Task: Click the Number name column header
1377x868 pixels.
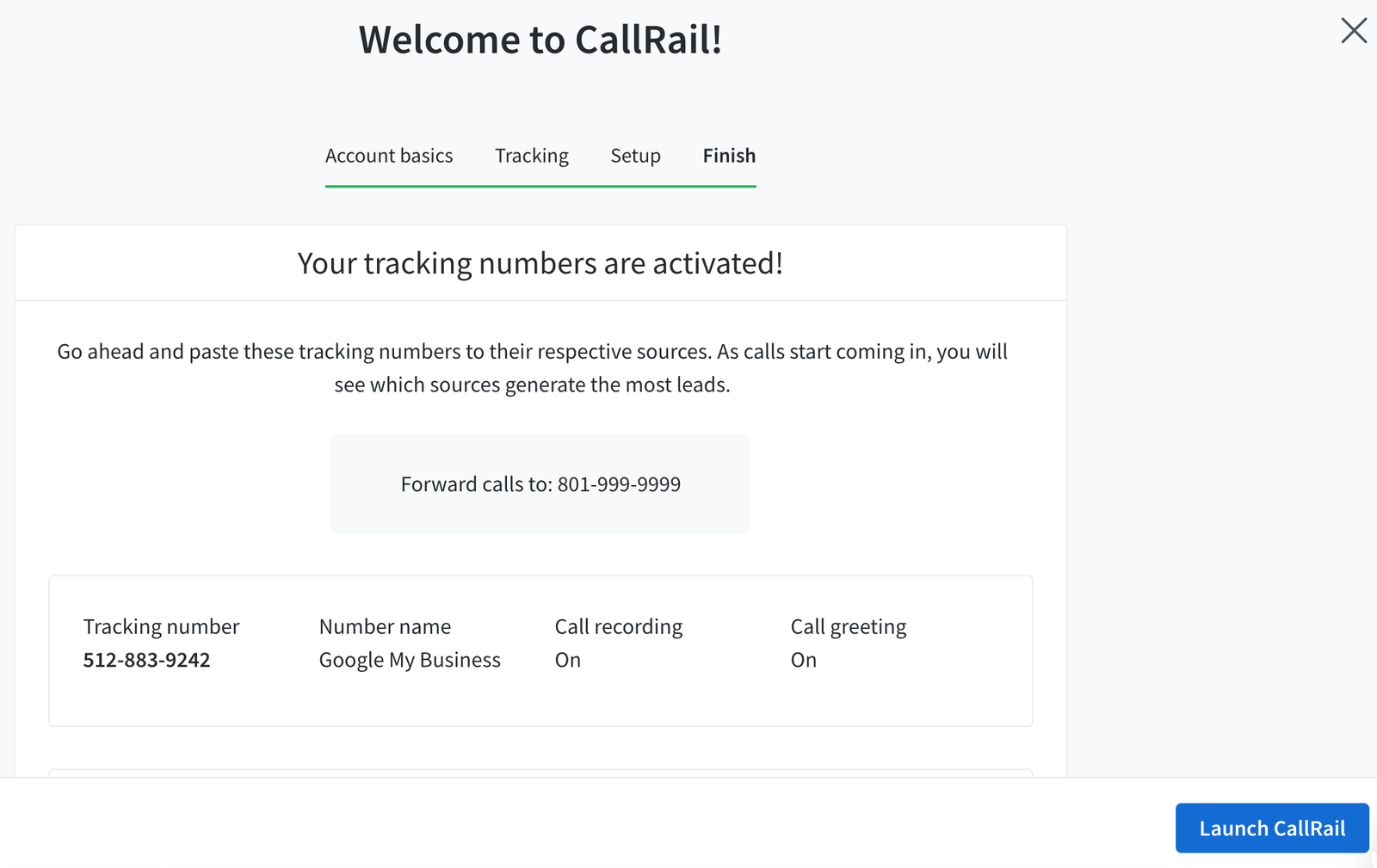Action: pyautogui.click(x=385, y=626)
